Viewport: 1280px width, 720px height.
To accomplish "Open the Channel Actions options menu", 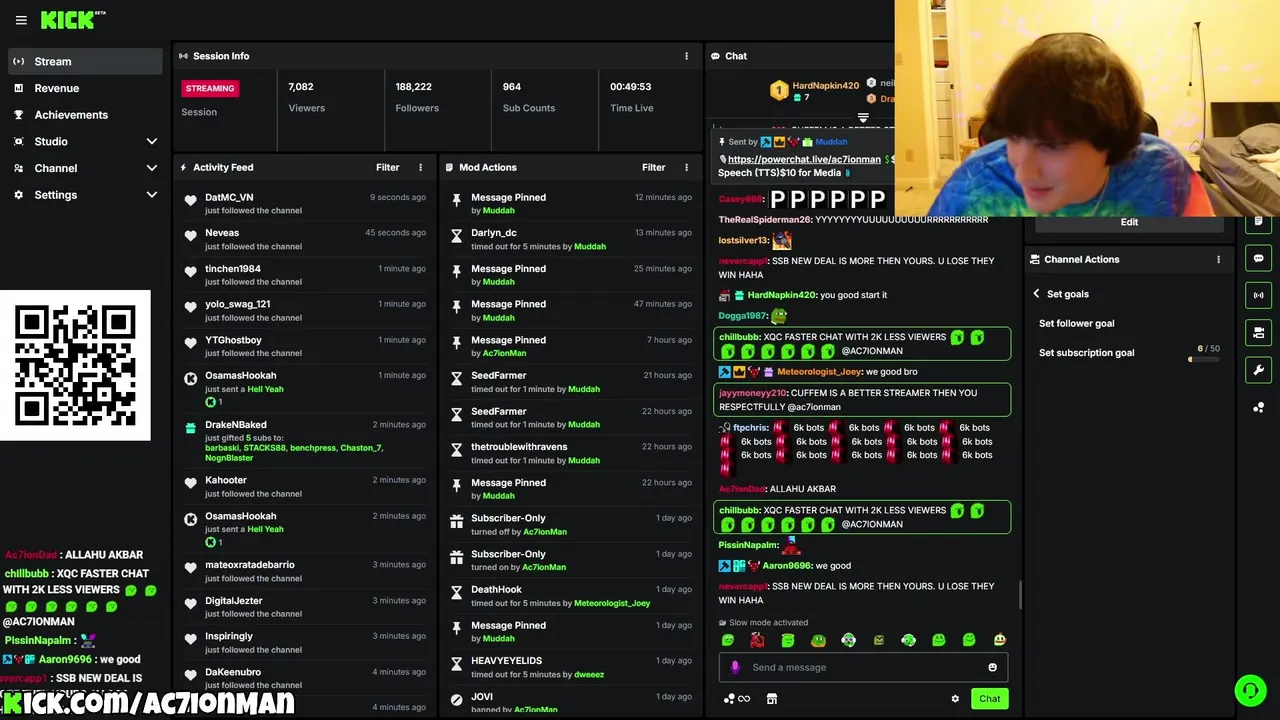I will [1218, 259].
